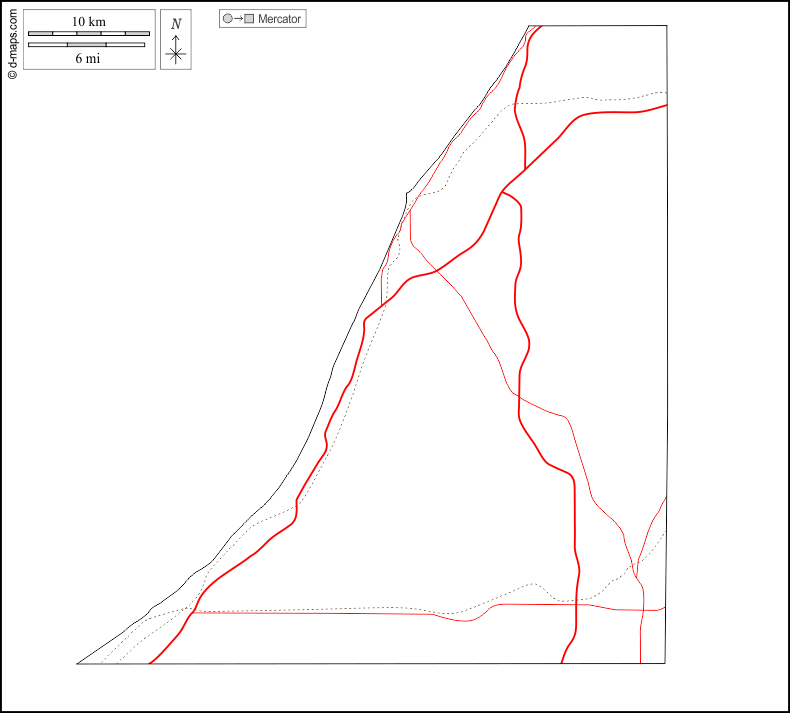790x713 pixels.
Task: Click the southwest tip of the map boundary
Action: coord(78,663)
